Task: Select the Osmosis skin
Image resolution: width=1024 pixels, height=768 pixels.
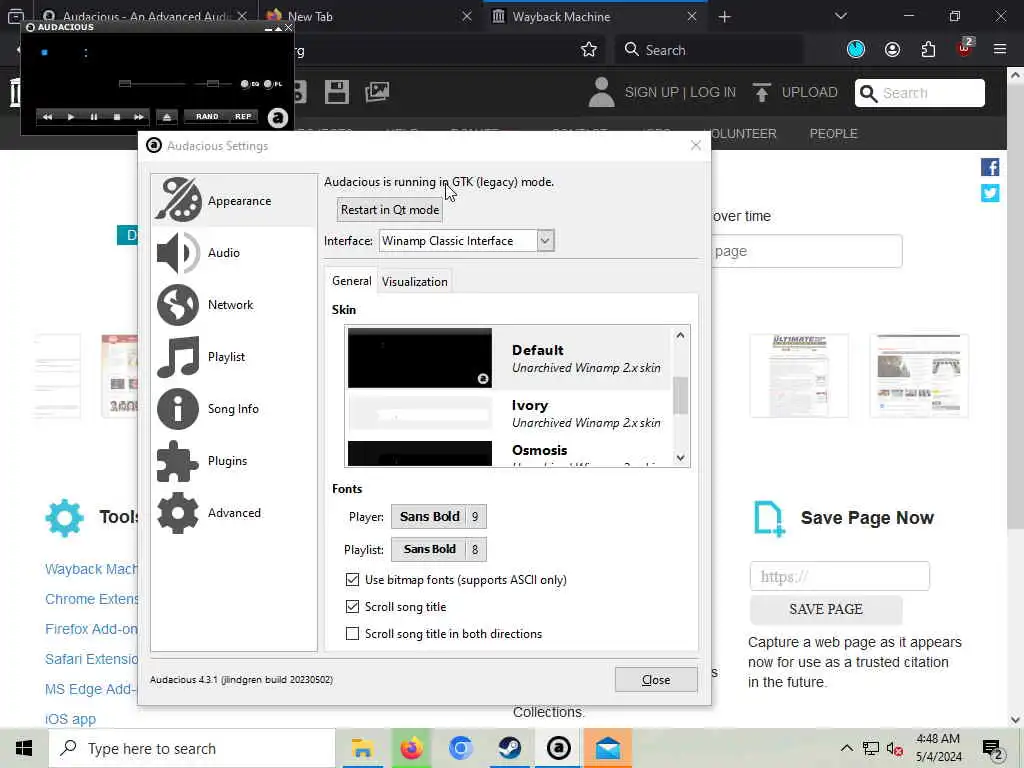Action: pos(509,452)
